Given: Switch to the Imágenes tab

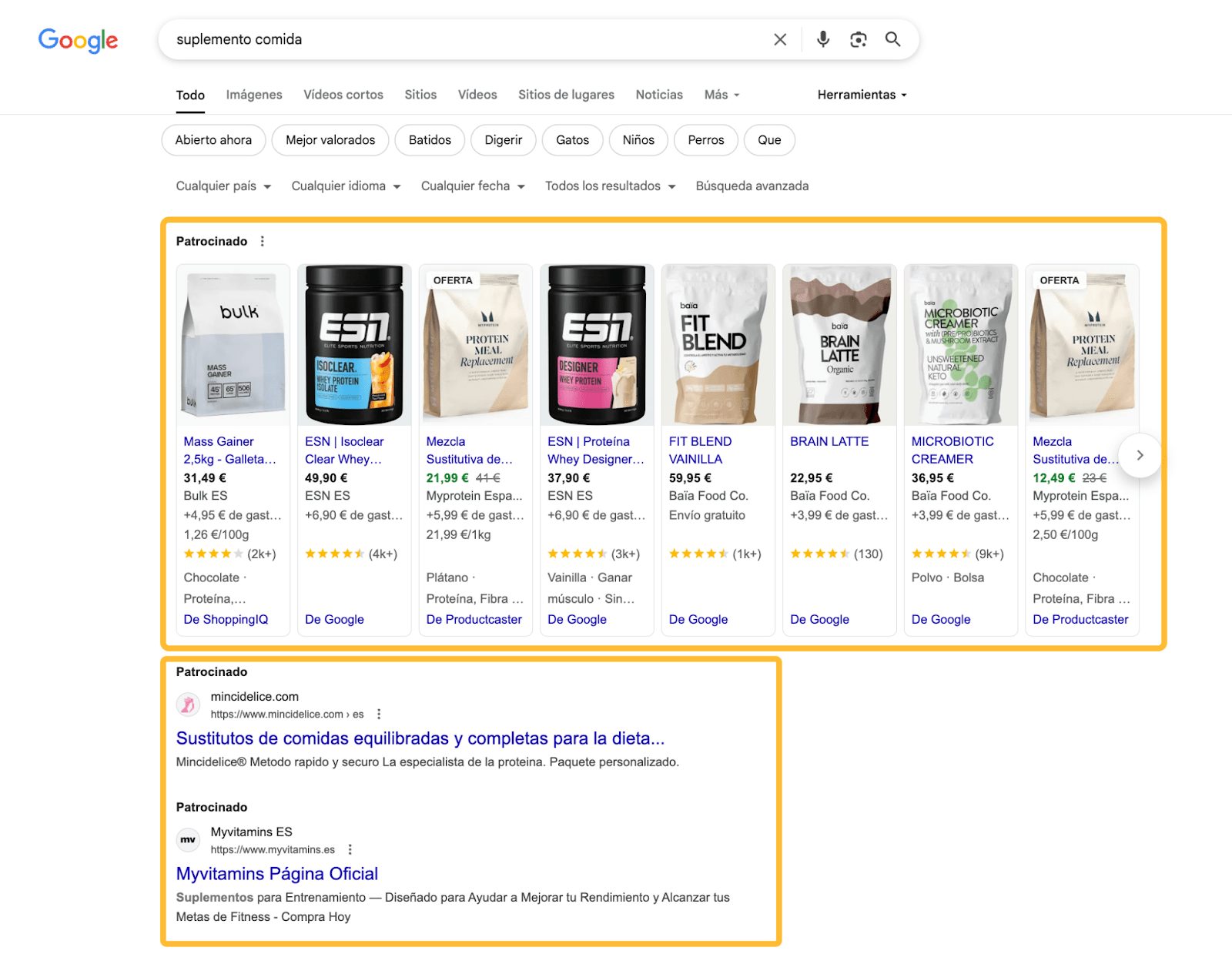Looking at the screenshot, I should pyautogui.click(x=254, y=94).
